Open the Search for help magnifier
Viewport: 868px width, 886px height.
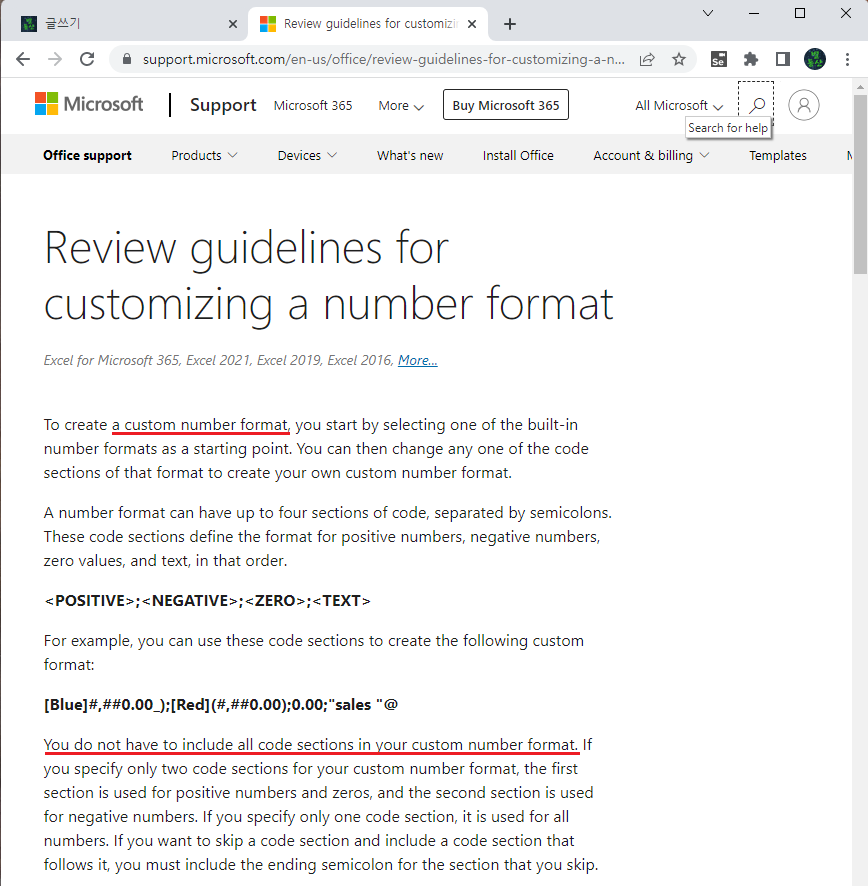(756, 105)
